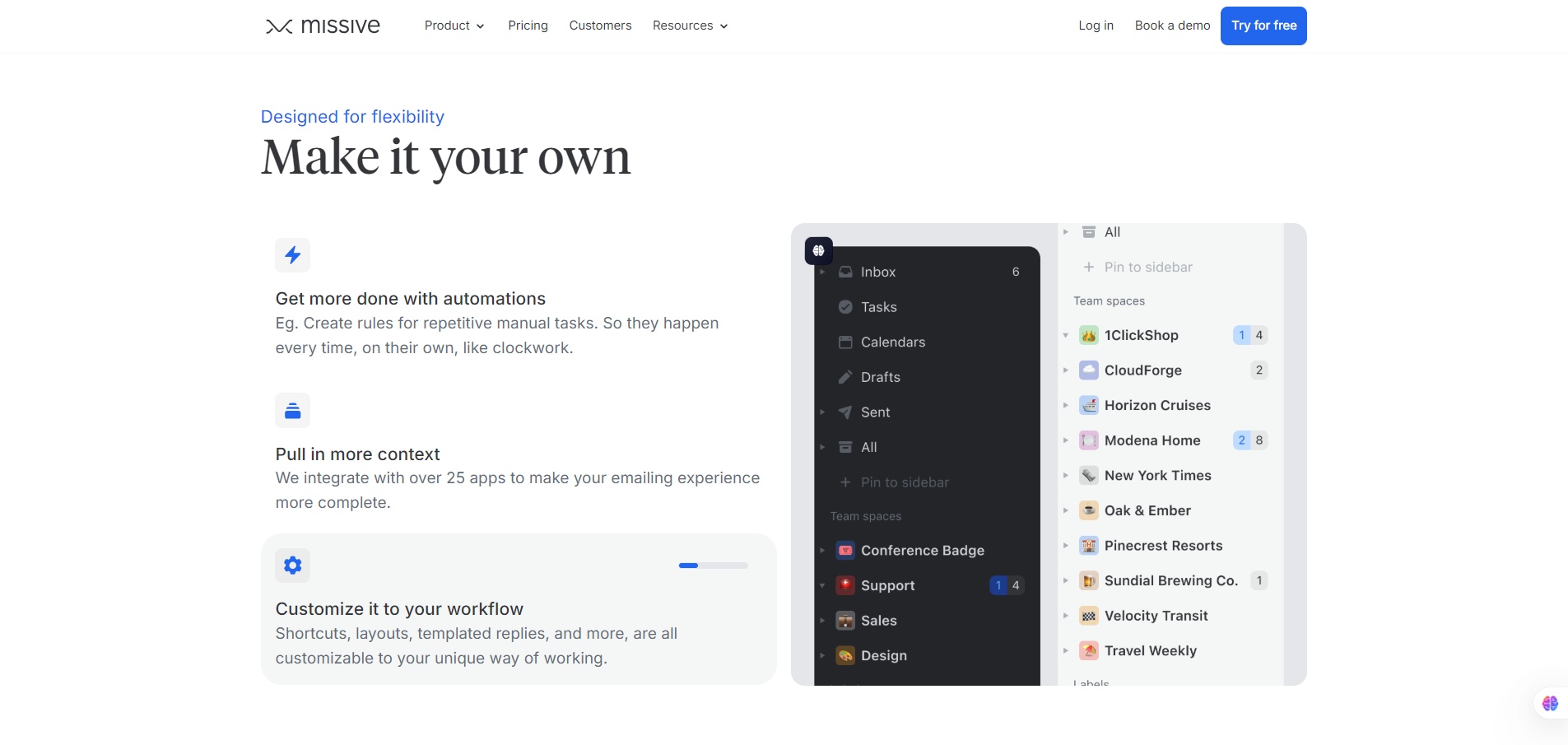Open the Customers menu item

click(600, 26)
